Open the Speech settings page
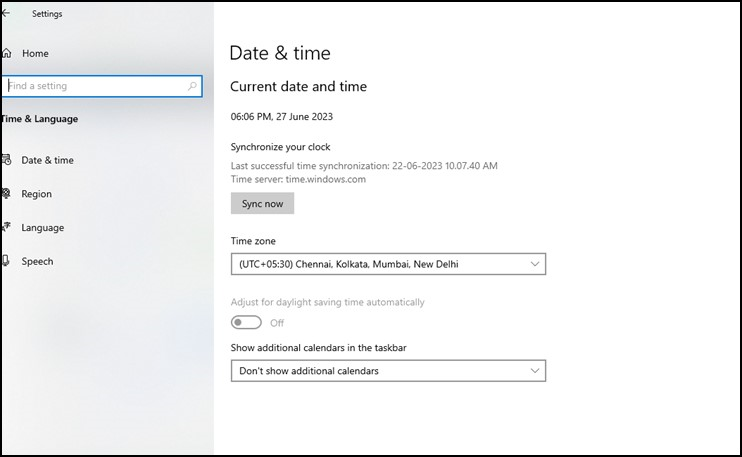The width and height of the screenshot is (742, 457). click(37, 261)
